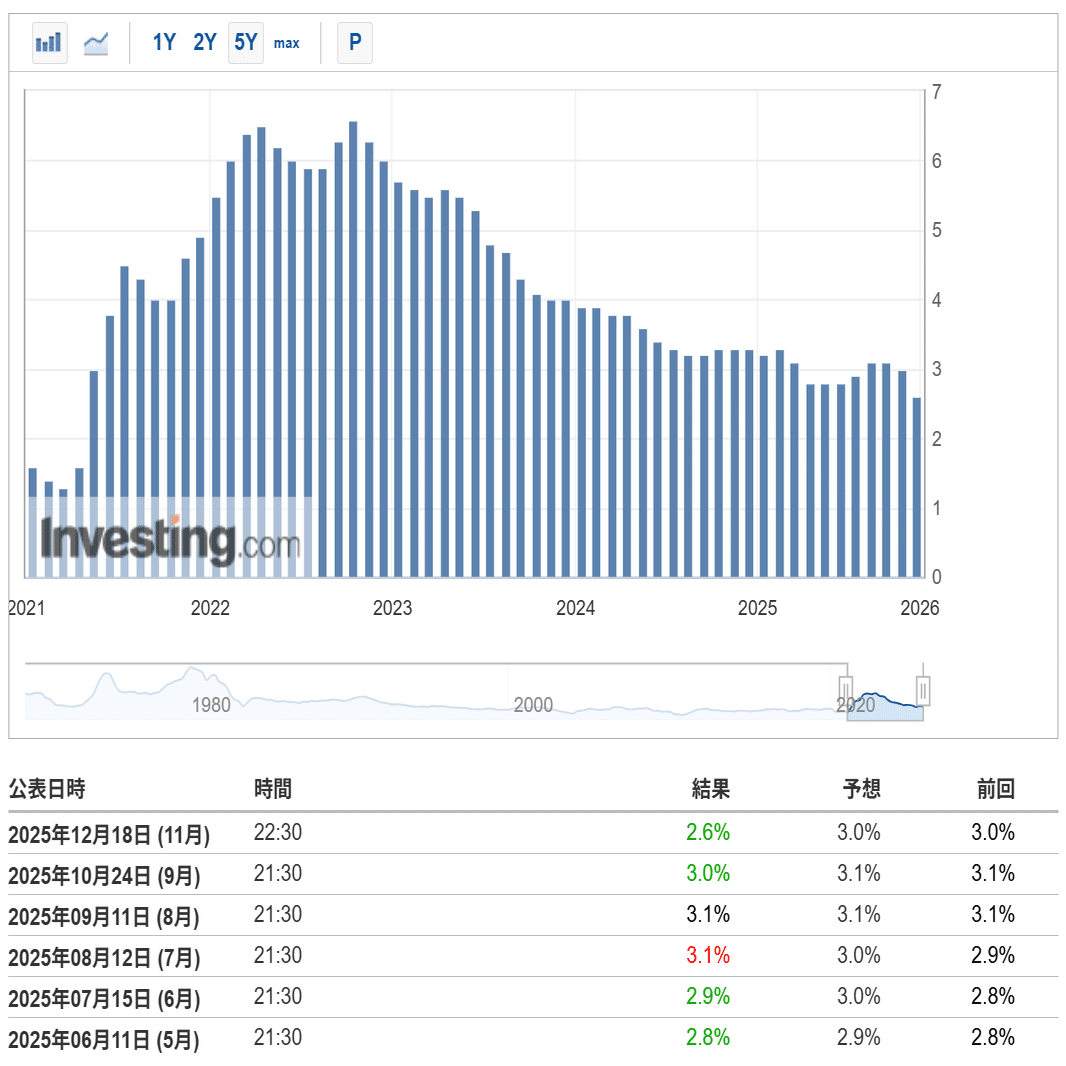Click the 1980 area in the navigator

[x=211, y=704]
